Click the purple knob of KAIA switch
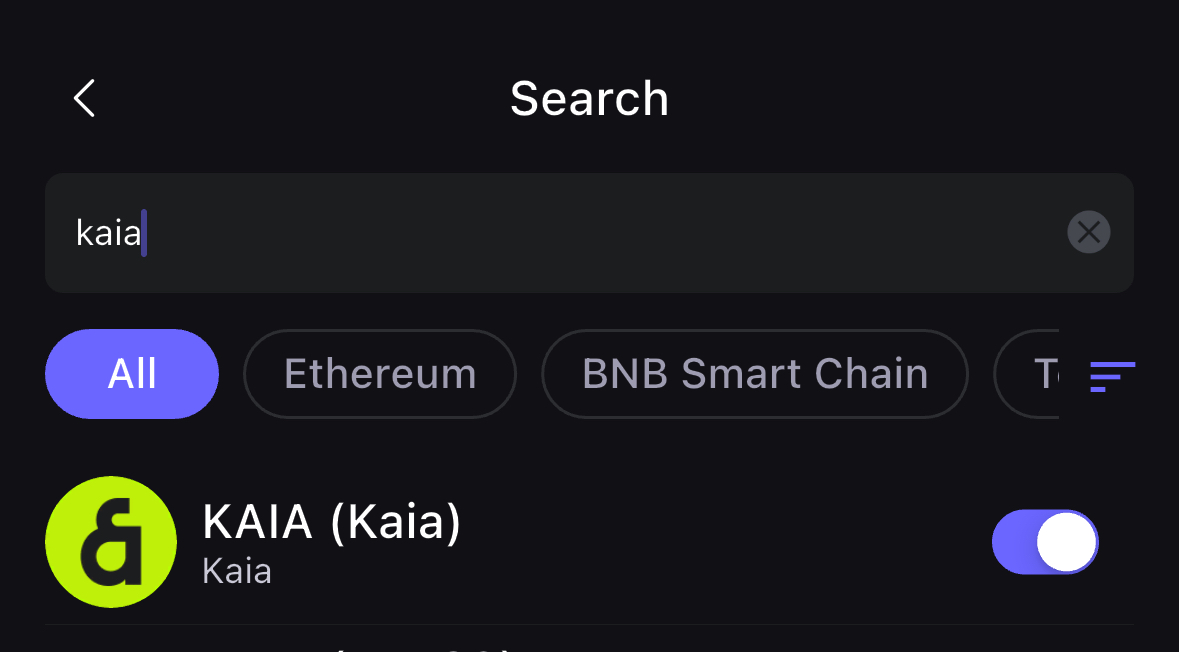This screenshot has height=652, width=1179. (1066, 541)
